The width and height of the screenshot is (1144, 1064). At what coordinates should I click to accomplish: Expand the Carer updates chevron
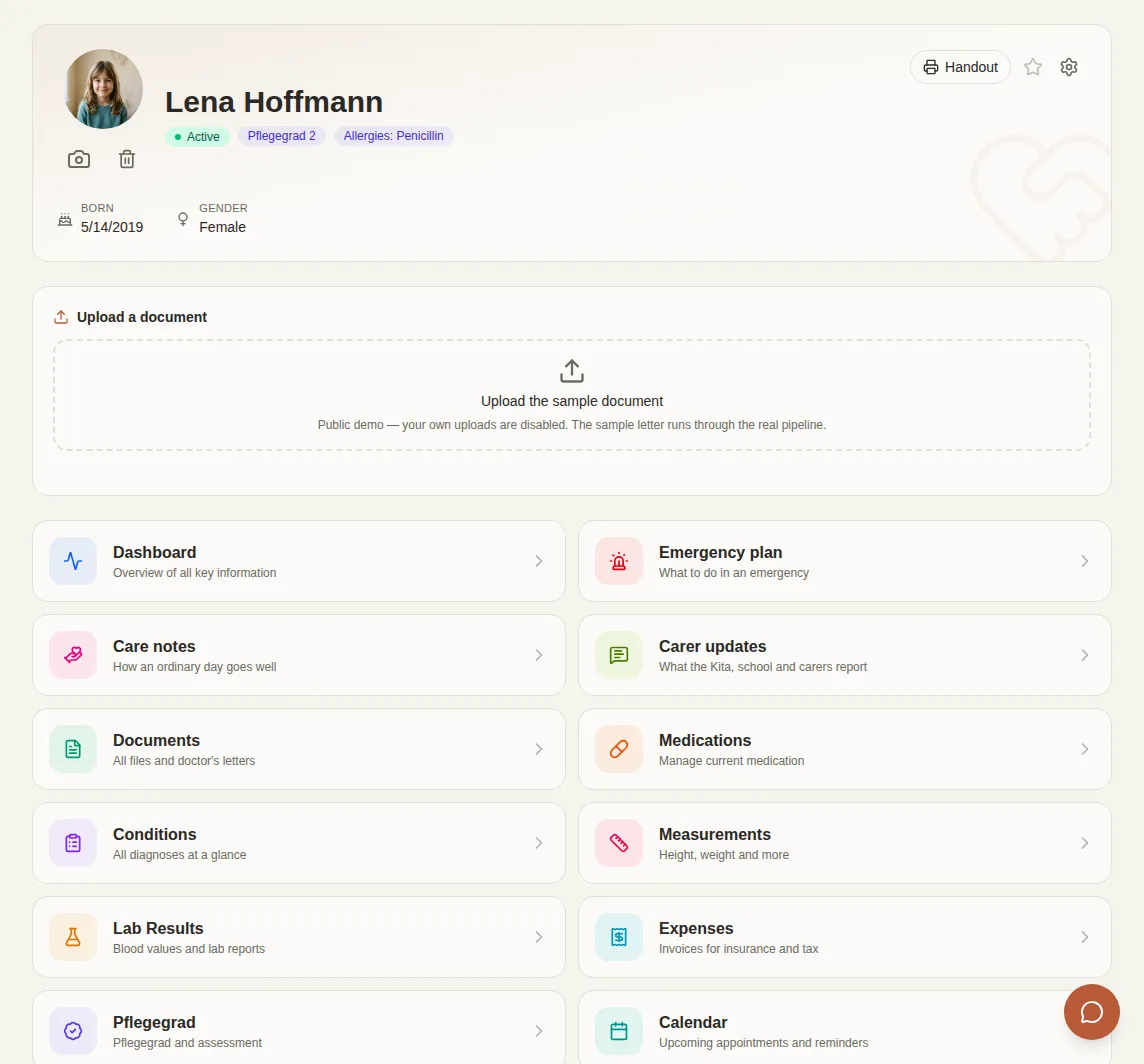tap(1085, 655)
